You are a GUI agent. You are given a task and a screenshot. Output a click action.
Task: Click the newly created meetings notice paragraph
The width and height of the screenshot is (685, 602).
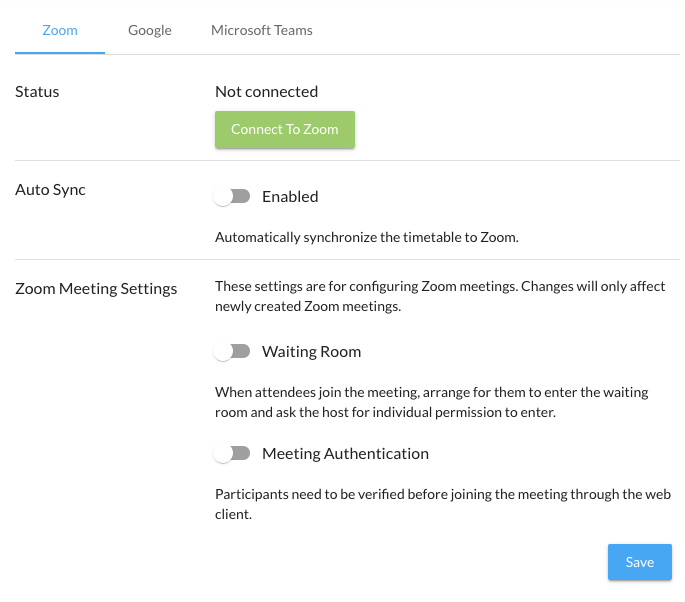[x=439, y=297]
